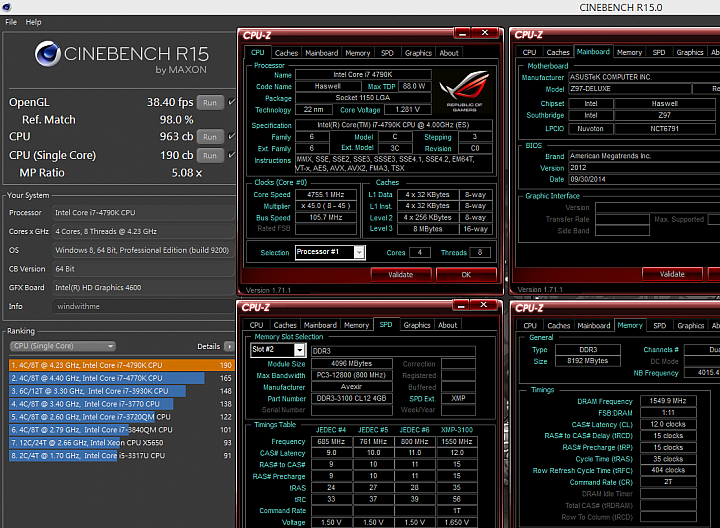Switch to CPU tab in Mainboard CPU-Z window
The width and height of the screenshot is (720, 528).
click(x=529, y=52)
